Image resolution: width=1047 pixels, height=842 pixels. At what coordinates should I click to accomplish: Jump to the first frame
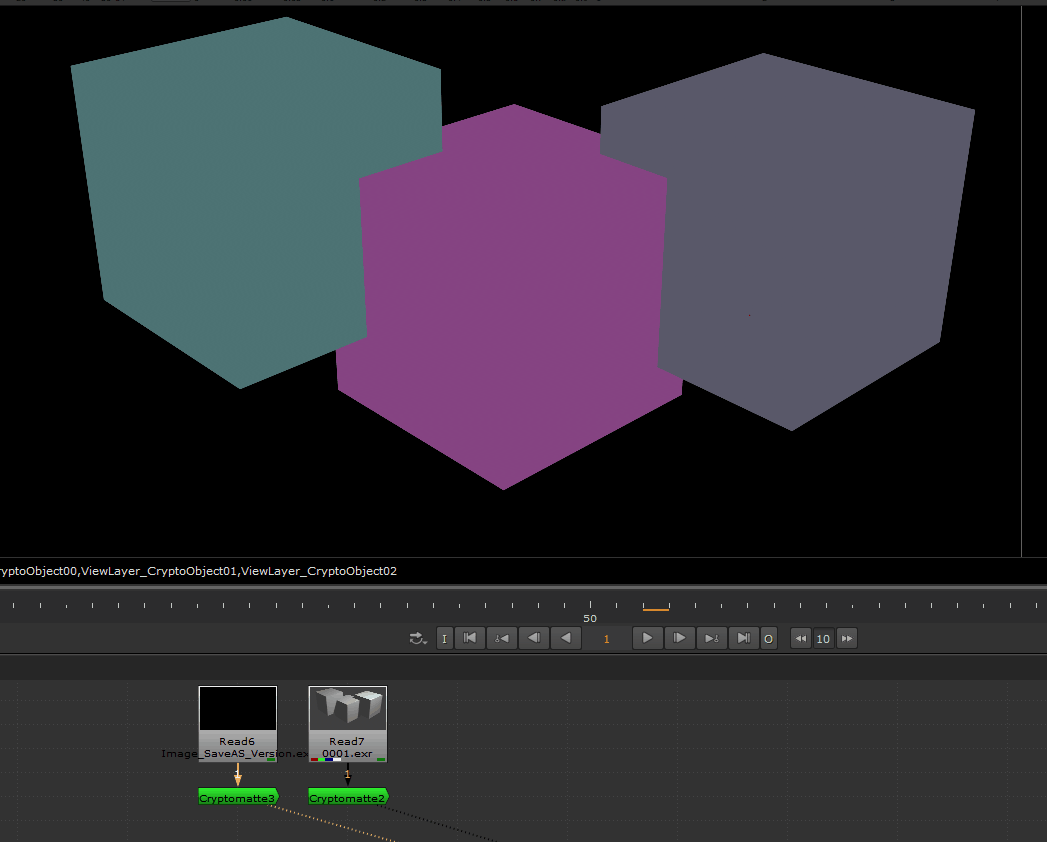(x=470, y=638)
